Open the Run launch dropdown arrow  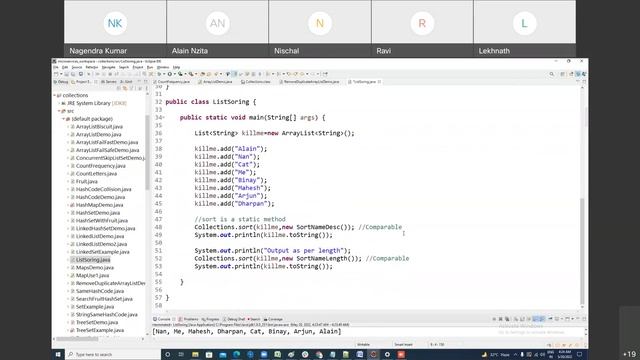coord(175,74)
